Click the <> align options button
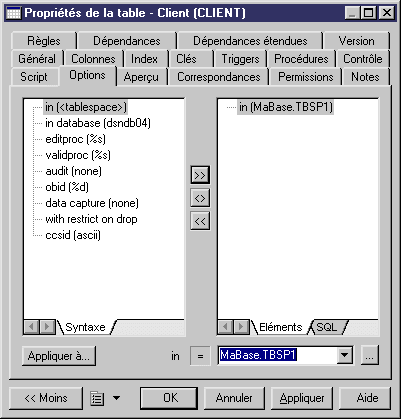 coord(200,198)
